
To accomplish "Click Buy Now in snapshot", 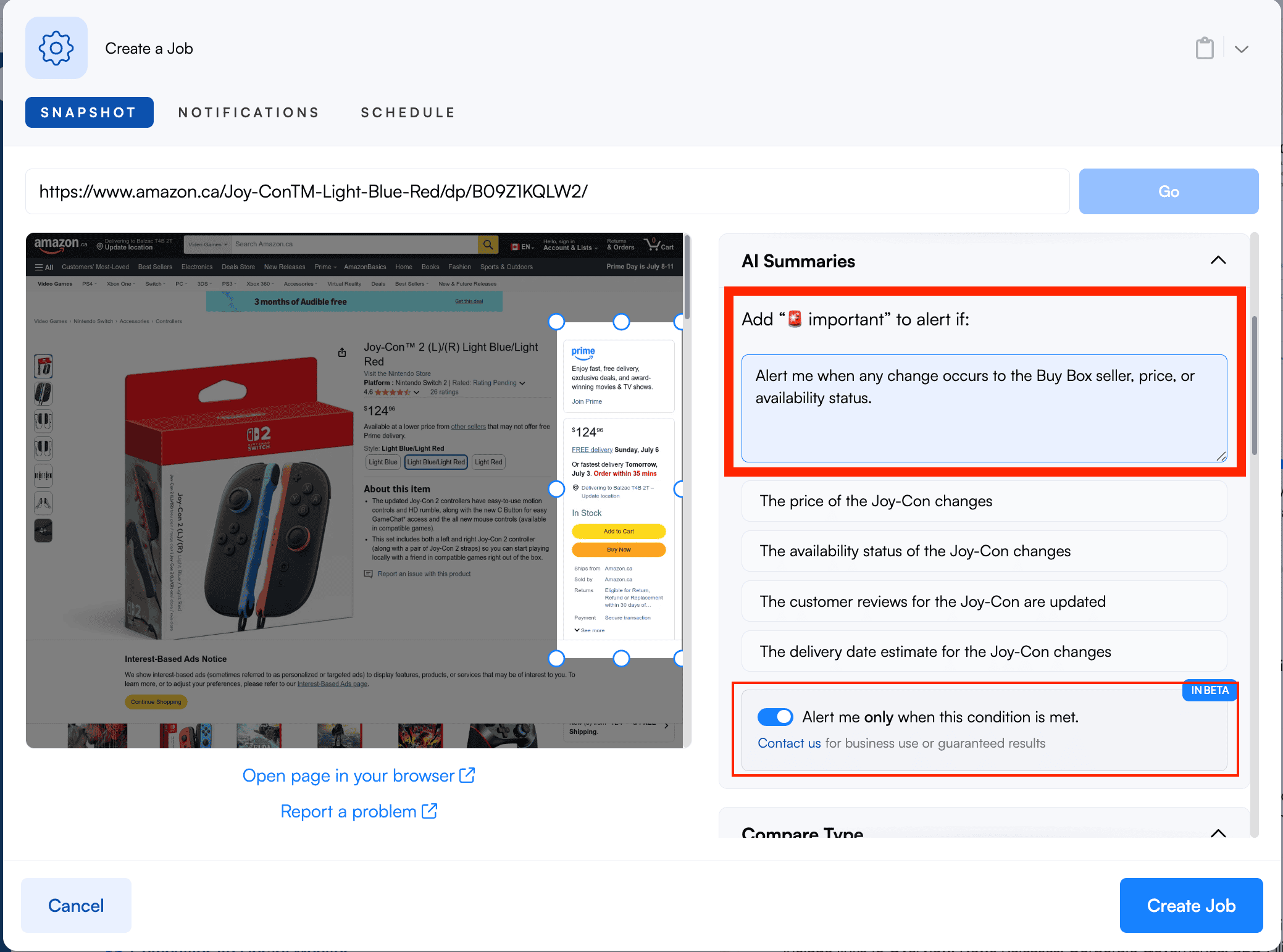I will pos(619,549).
